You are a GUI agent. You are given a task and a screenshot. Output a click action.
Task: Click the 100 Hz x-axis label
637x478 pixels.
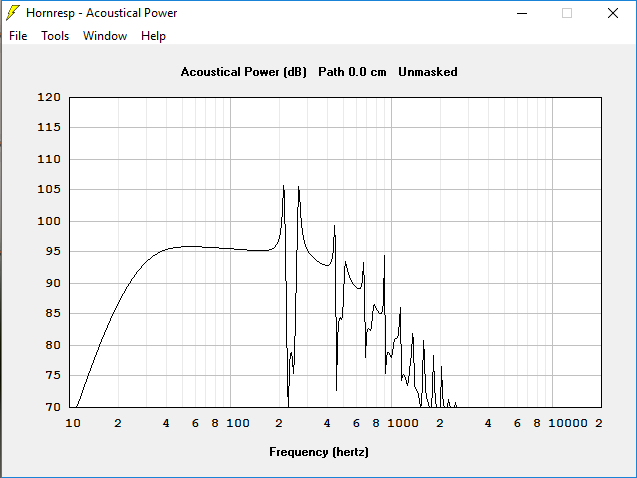click(x=238, y=423)
